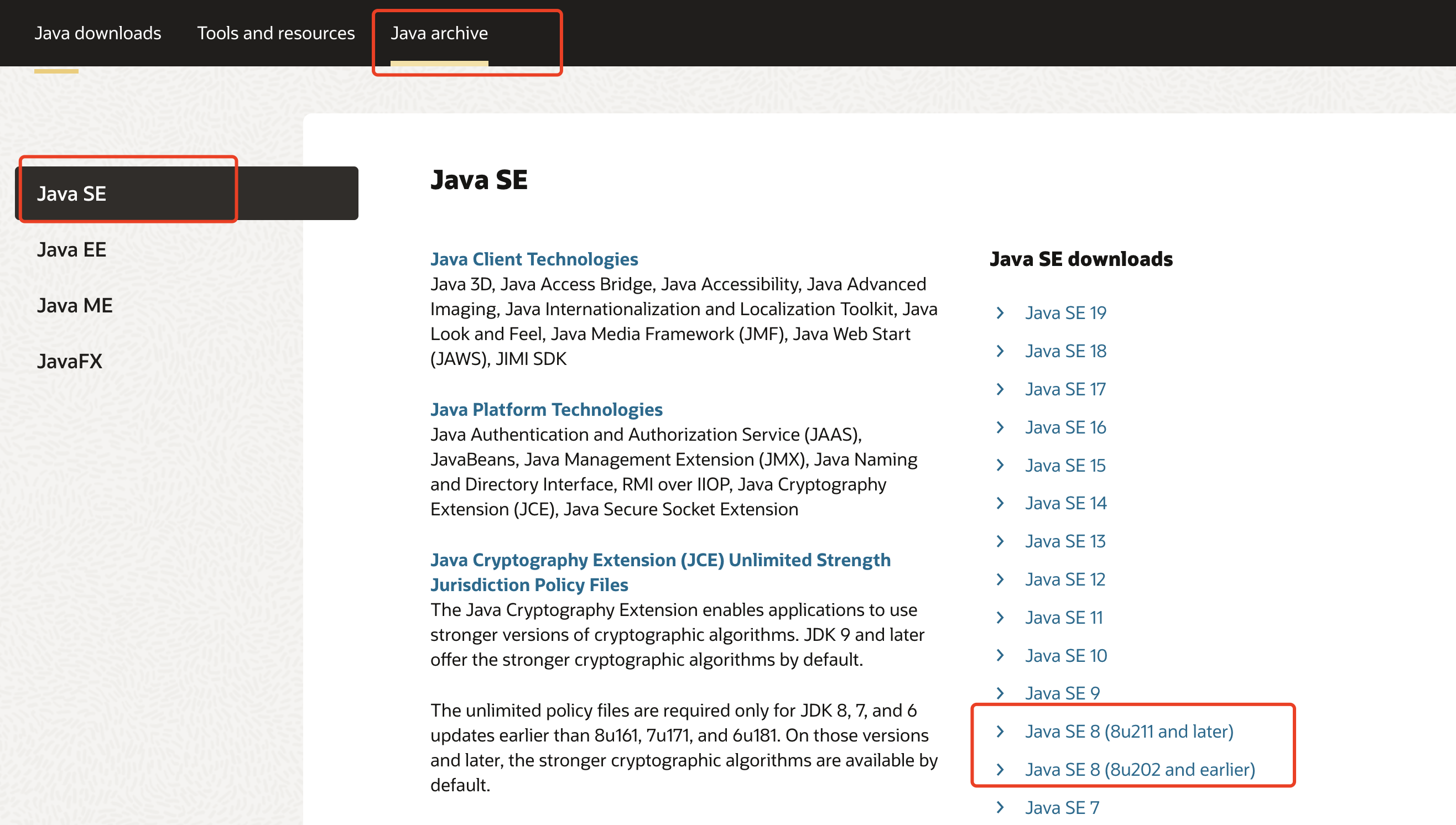Click chevron icon beside Java SE 13
The height and width of the screenshot is (825, 1456).
pyautogui.click(x=1000, y=541)
